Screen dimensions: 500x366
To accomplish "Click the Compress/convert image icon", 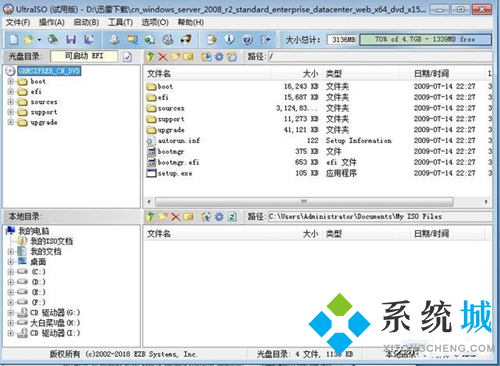I will pos(132,40).
